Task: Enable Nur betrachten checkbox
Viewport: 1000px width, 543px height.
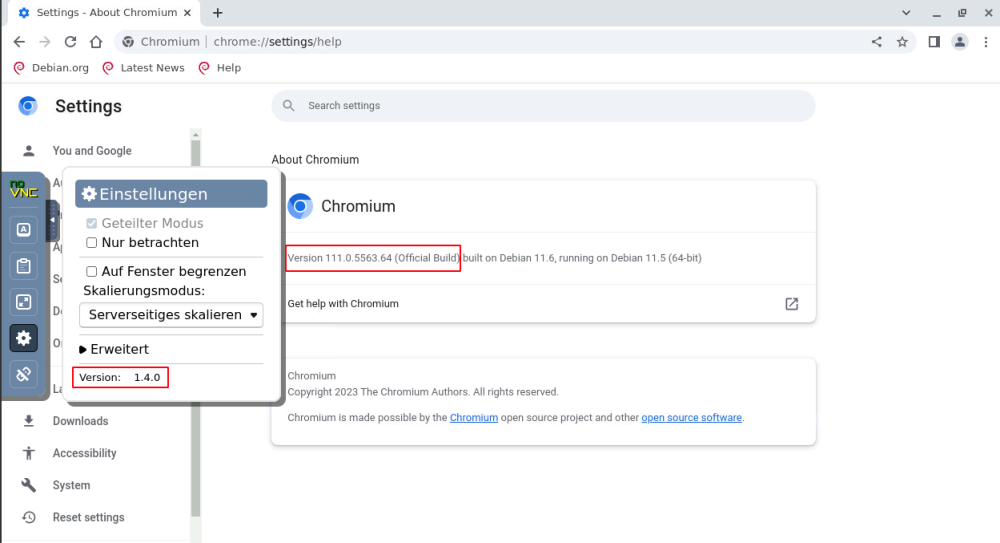Action: click(x=92, y=242)
